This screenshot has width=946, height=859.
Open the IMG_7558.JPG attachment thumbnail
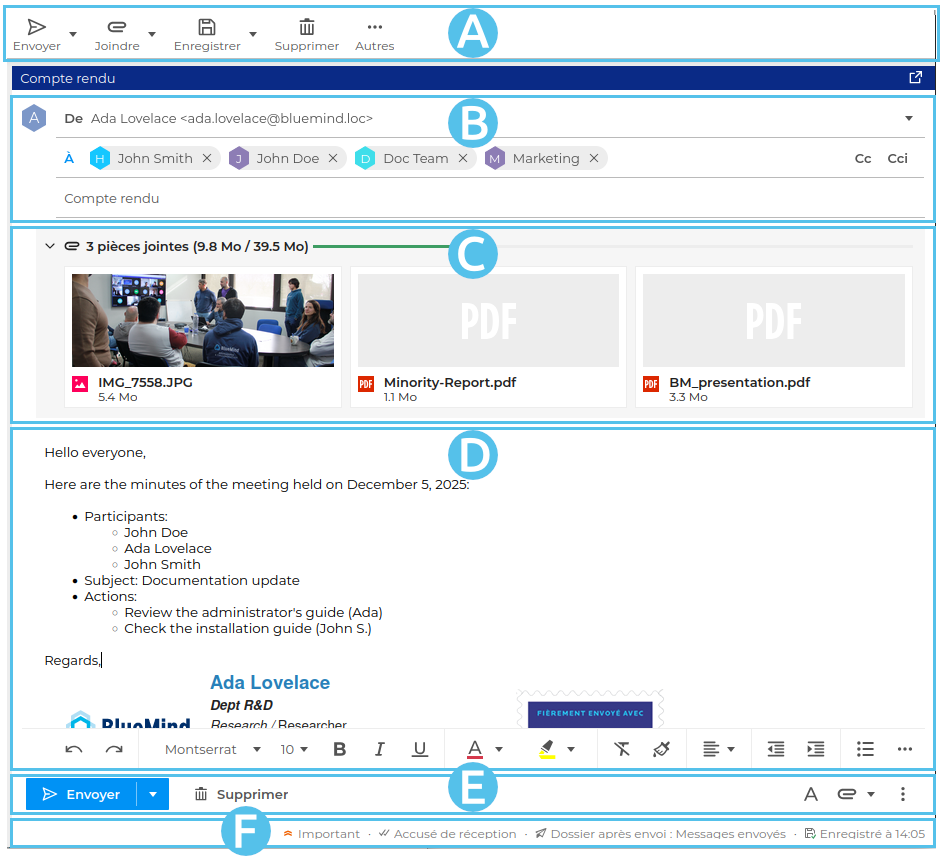(x=203, y=321)
